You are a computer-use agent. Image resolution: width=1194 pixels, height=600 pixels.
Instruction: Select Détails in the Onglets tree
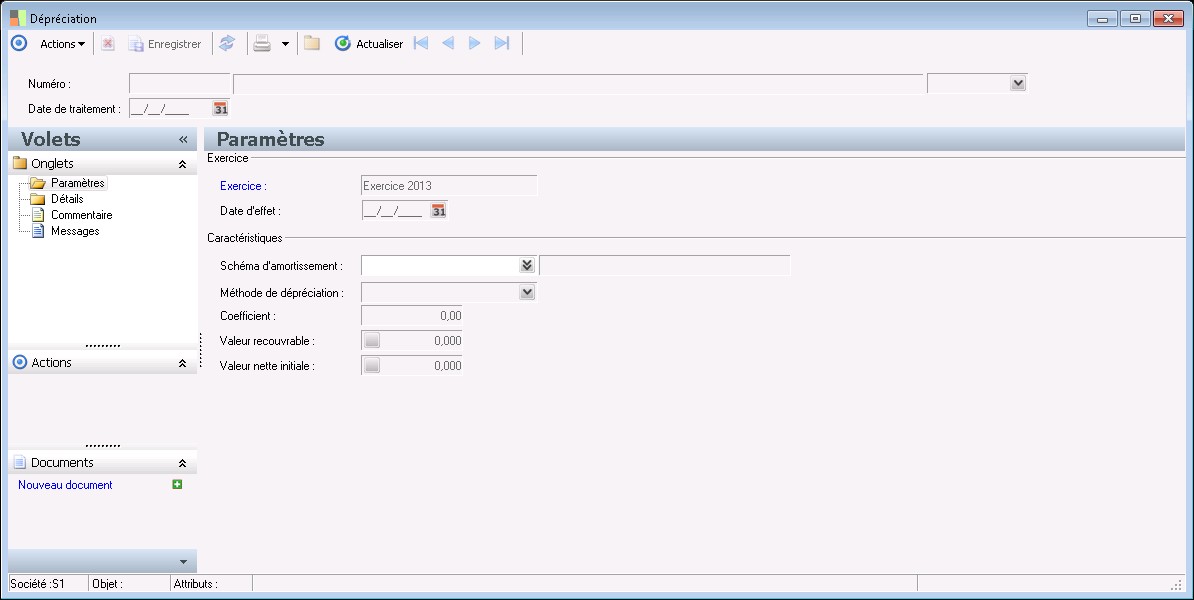pyautogui.click(x=67, y=199)
